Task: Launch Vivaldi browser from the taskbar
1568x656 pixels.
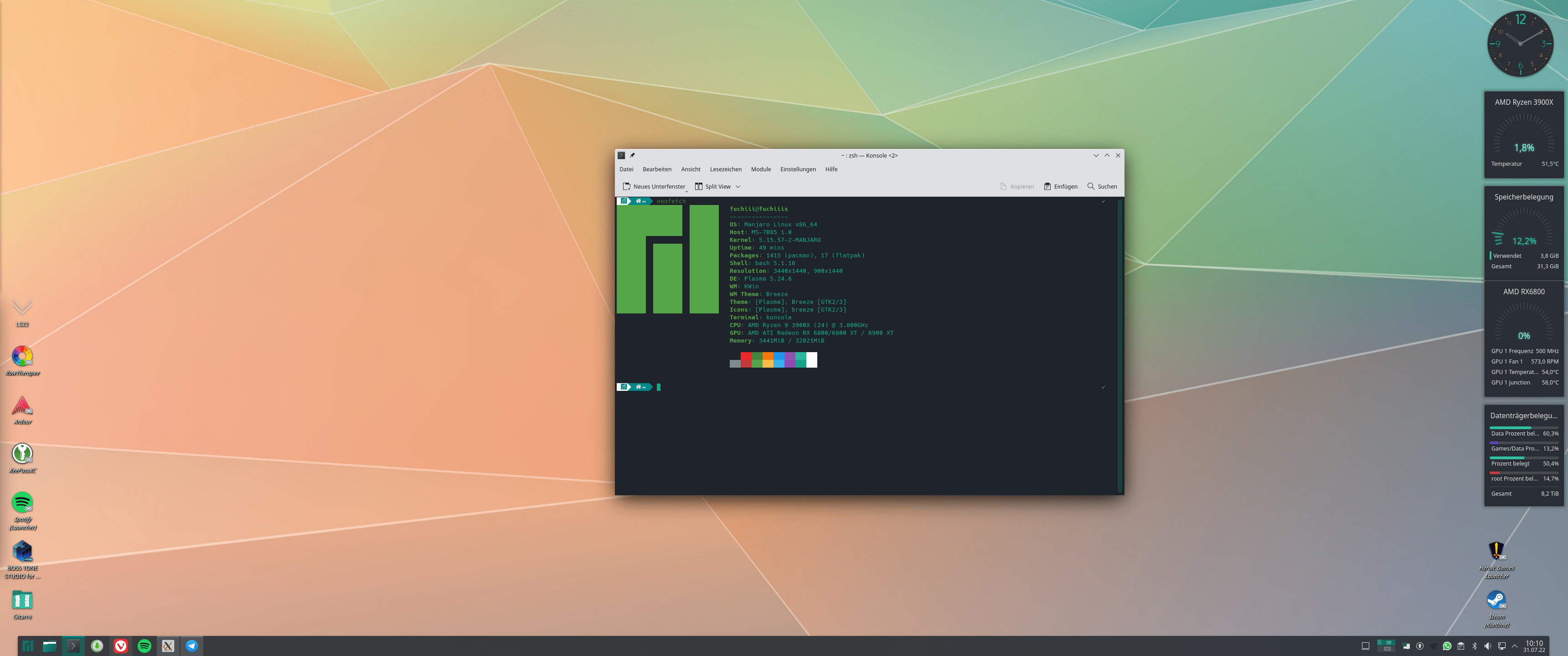Action: (x=120, y=646)
